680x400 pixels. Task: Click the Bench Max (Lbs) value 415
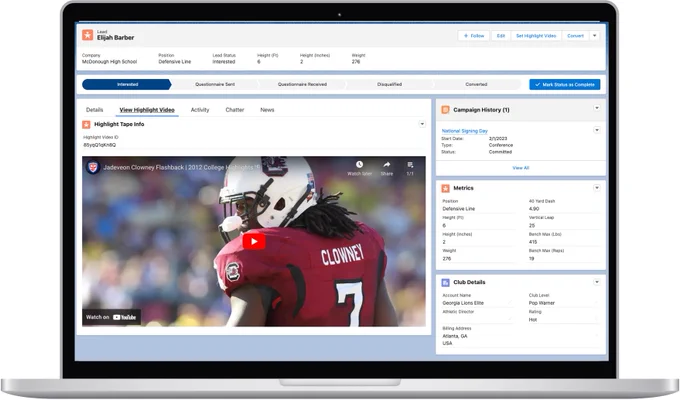533,242
